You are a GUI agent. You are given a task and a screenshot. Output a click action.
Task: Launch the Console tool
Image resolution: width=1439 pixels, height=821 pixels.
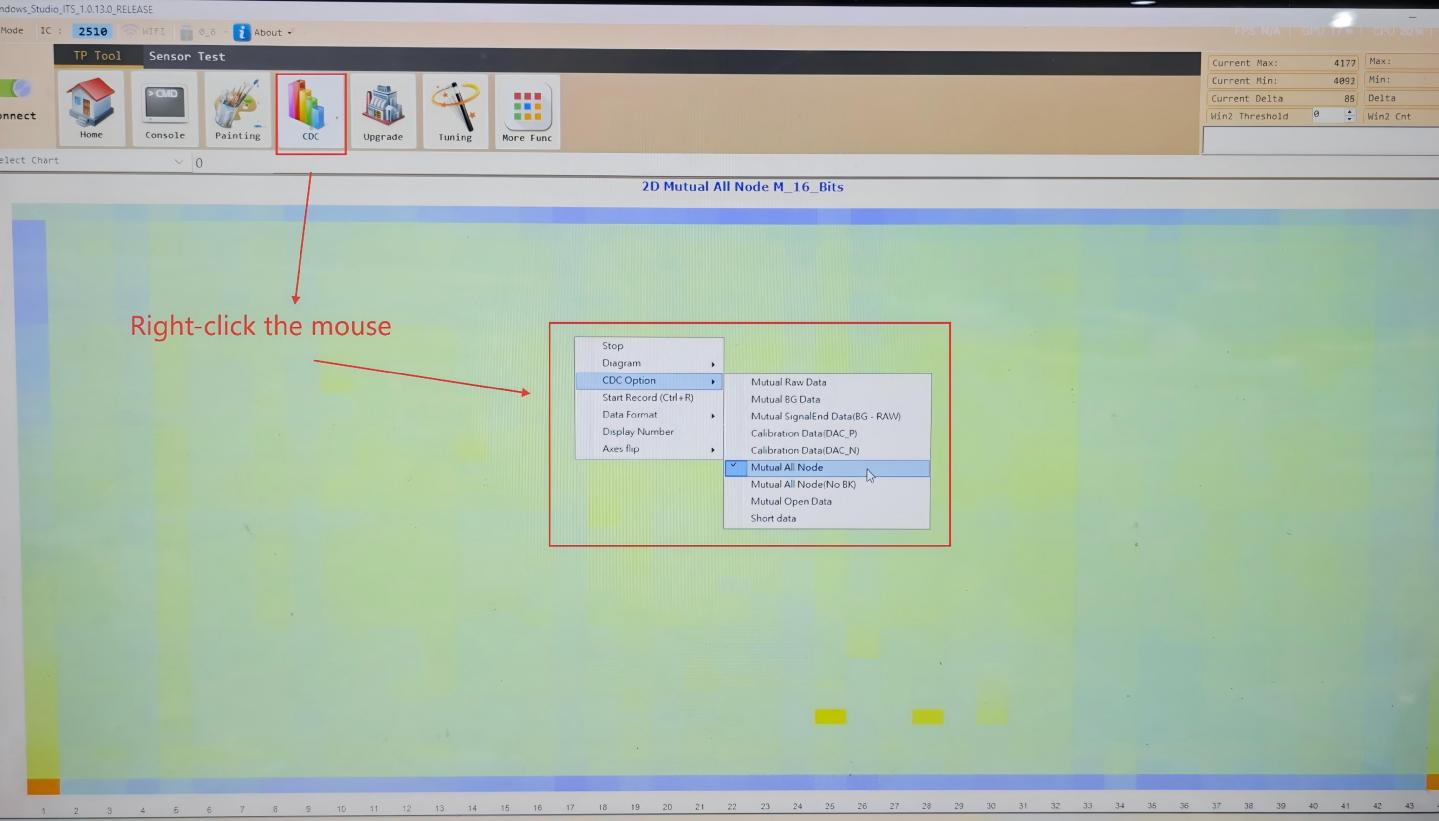click(x=165, y=110)
